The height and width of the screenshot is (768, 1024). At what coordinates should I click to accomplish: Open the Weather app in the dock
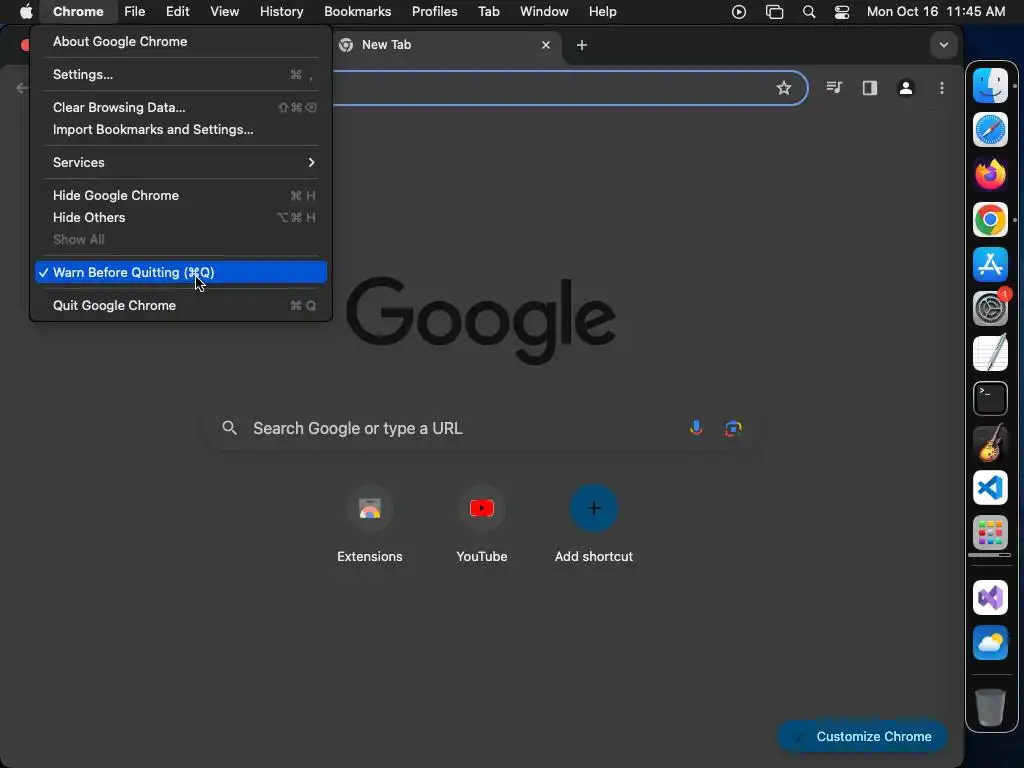990,643
